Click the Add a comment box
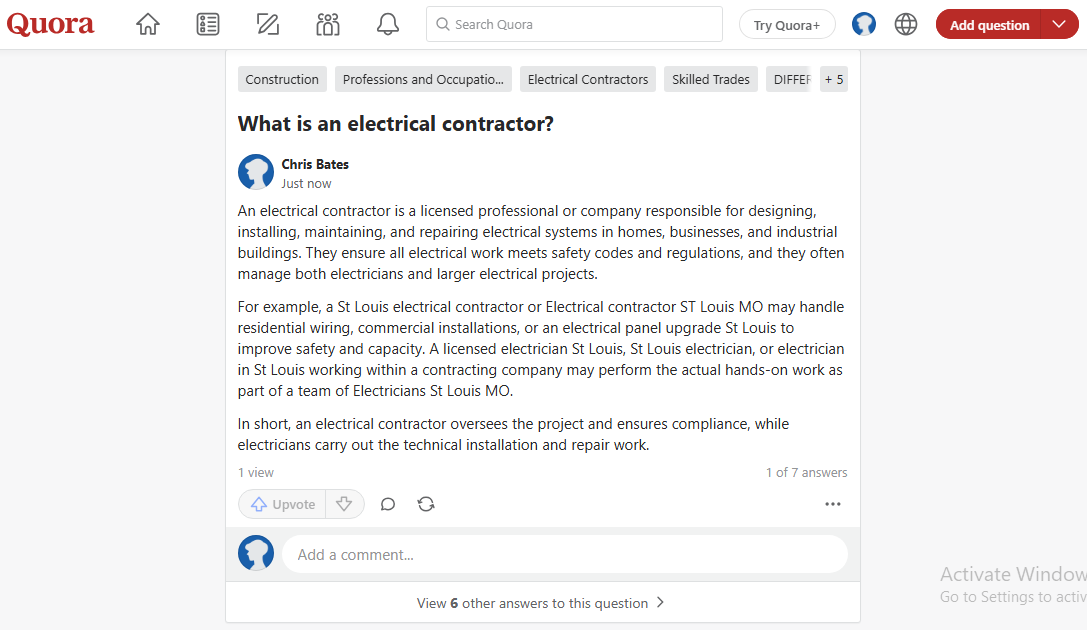 [x=564, y=554]
